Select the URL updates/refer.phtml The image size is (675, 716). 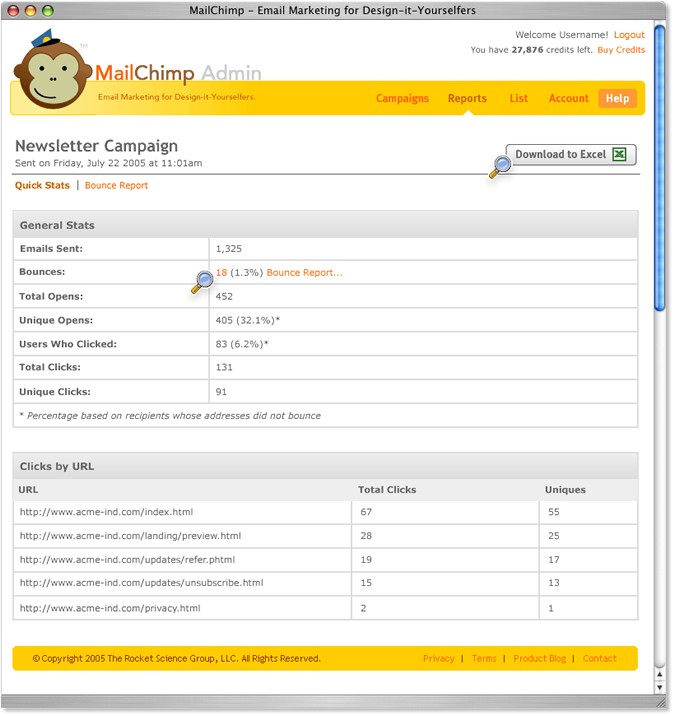[x=127, y=560]
